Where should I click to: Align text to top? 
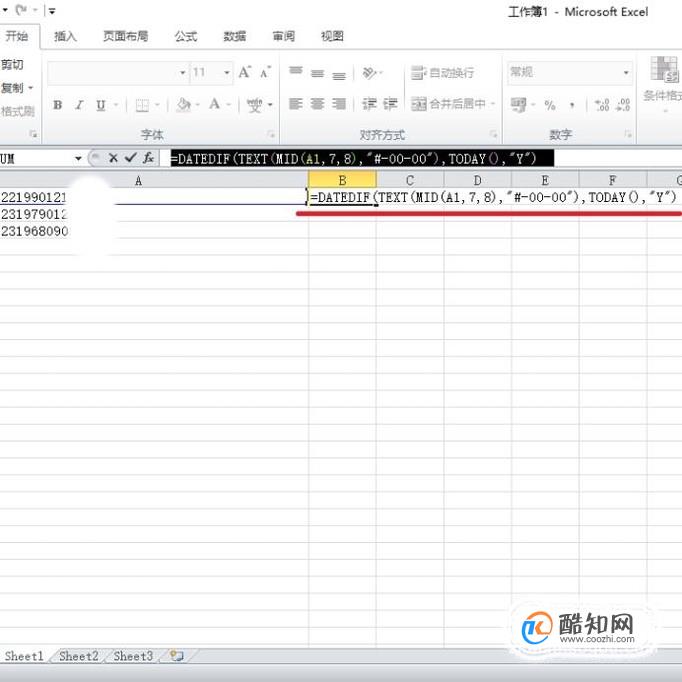pos(296,71)
